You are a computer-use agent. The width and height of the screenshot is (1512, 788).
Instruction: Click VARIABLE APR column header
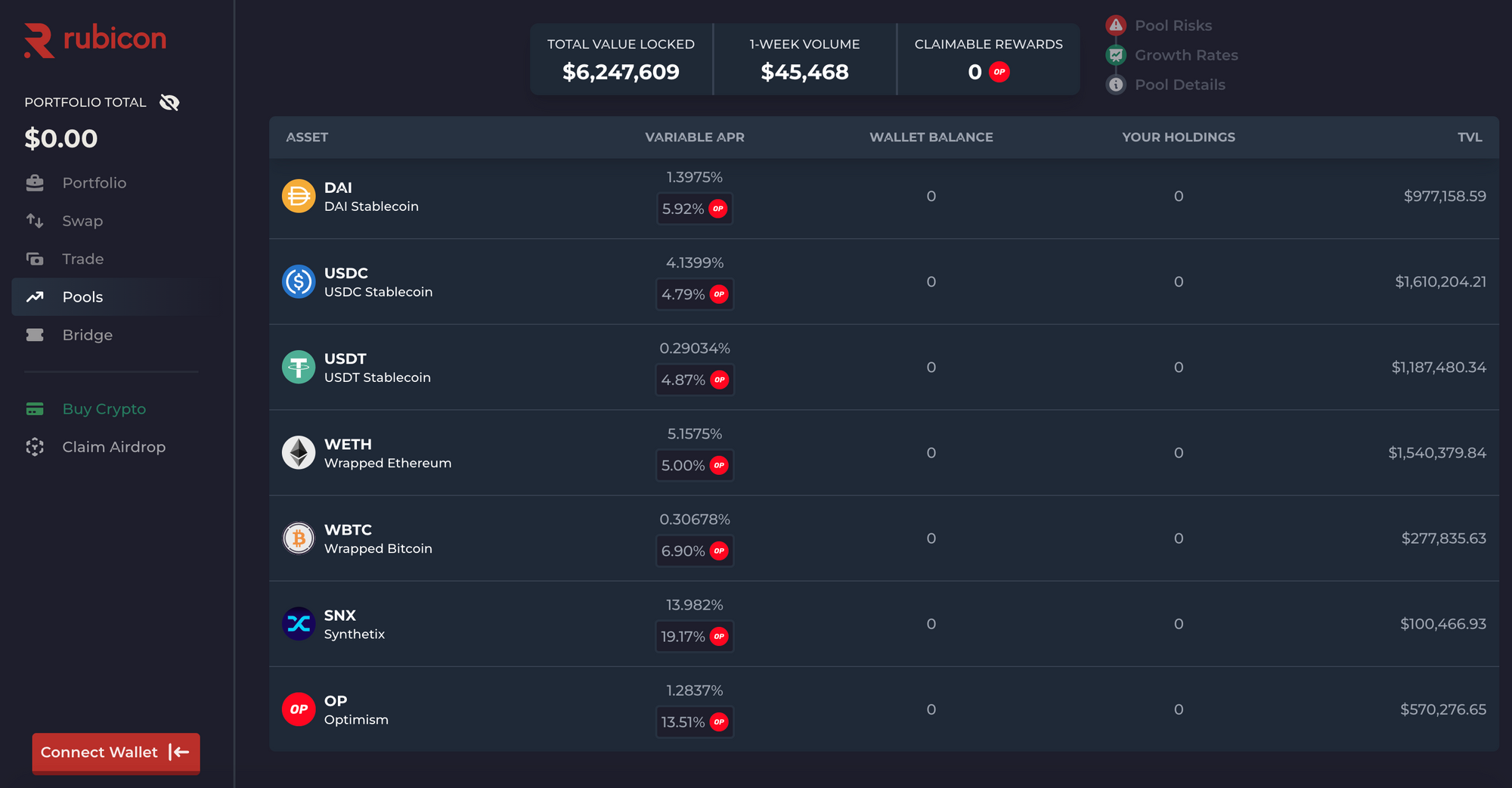click(695, 137)
